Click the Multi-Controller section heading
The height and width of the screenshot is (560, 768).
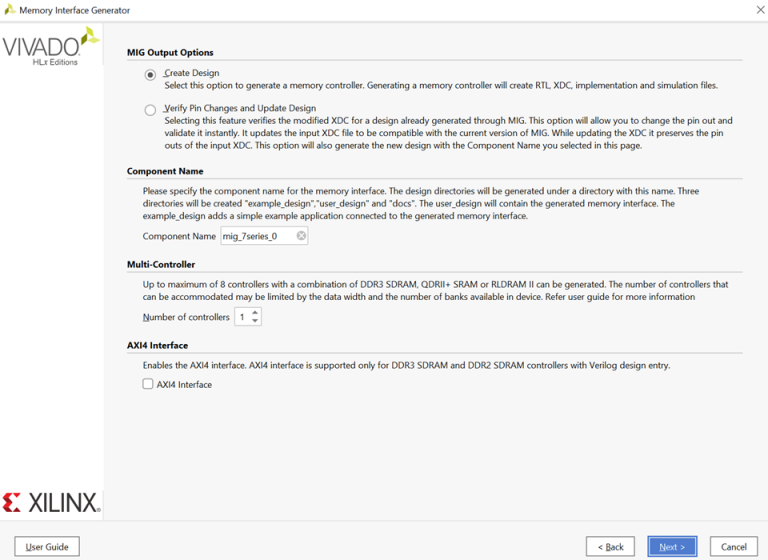[x=161, y=265]
